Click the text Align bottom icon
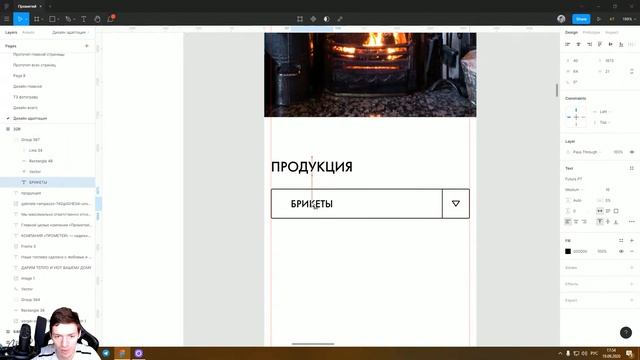The image size is (640, 360). (616, 222)
